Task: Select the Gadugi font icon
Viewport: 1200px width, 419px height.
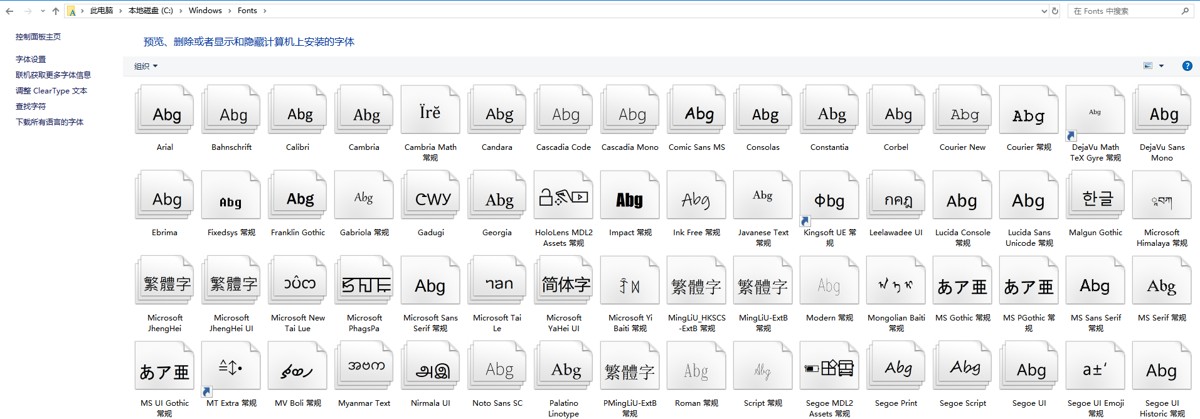Action: [430, 196]
